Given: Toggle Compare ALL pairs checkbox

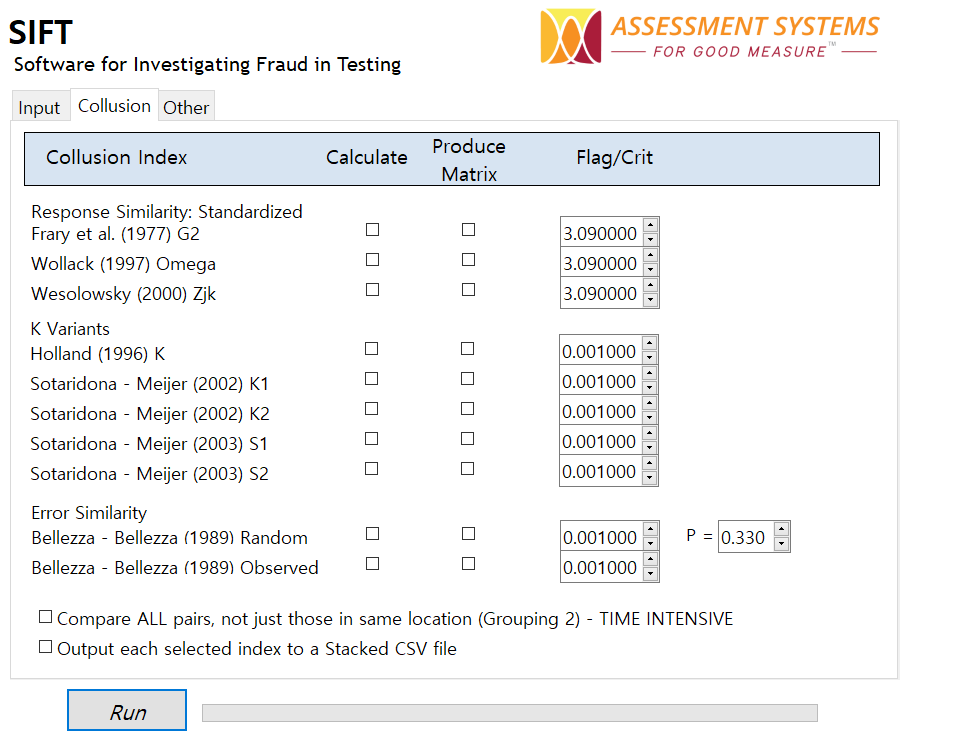Looking at the screenshot, I should click(46, 617).
